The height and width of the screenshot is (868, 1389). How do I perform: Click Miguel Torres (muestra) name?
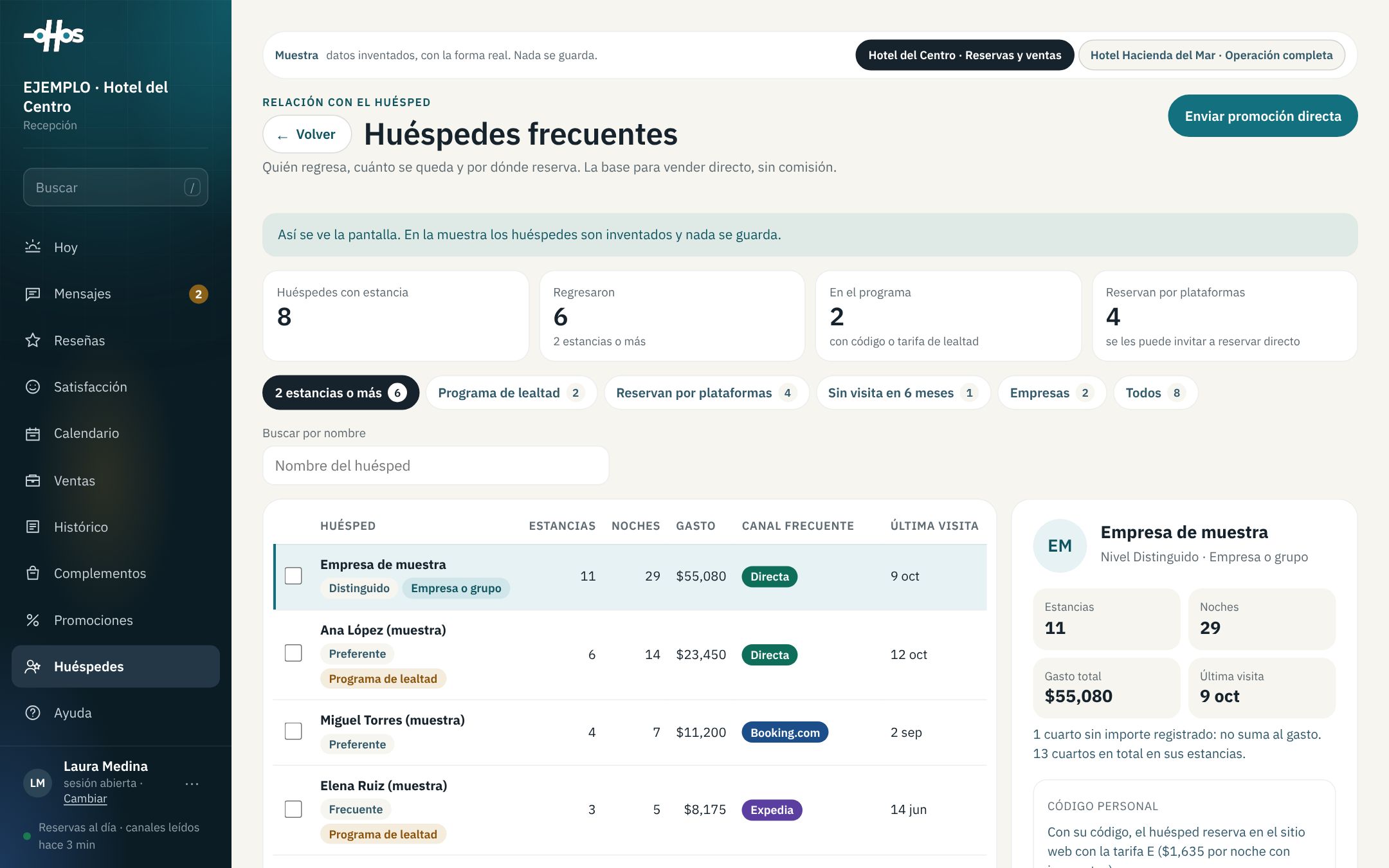(392, 720)
